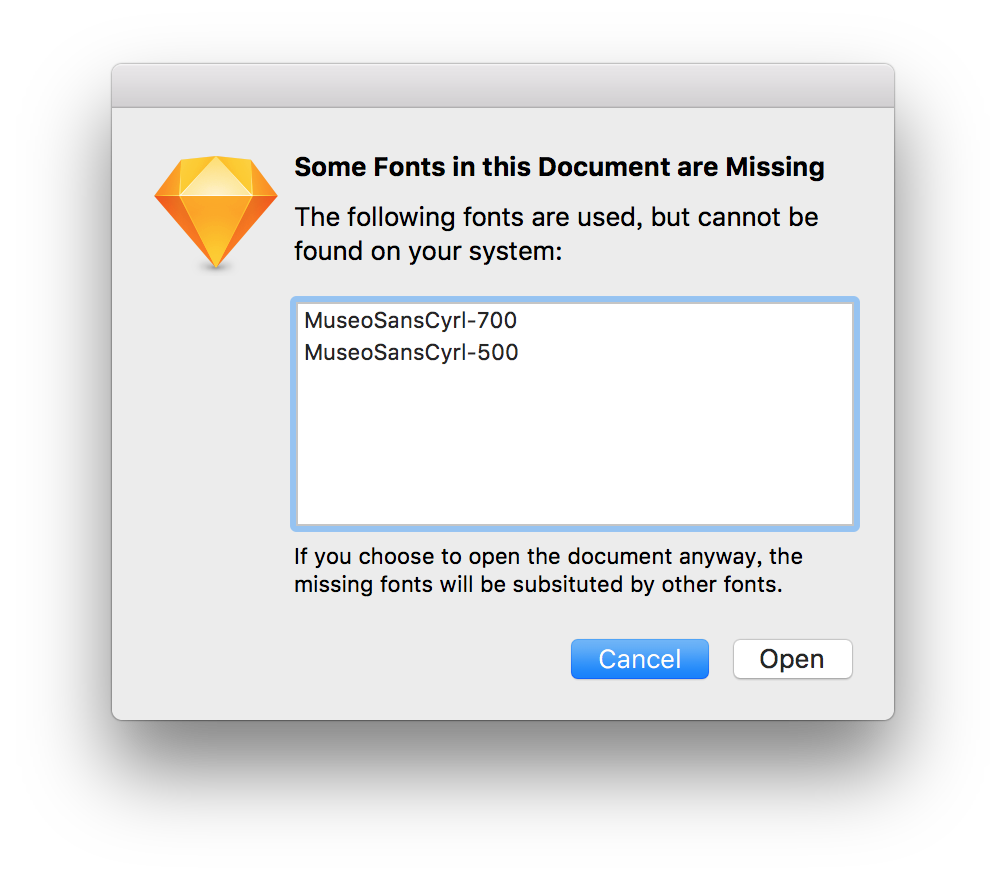Click the 'If you choose to open' note
1006x880 pixels.
click(548, 556)
